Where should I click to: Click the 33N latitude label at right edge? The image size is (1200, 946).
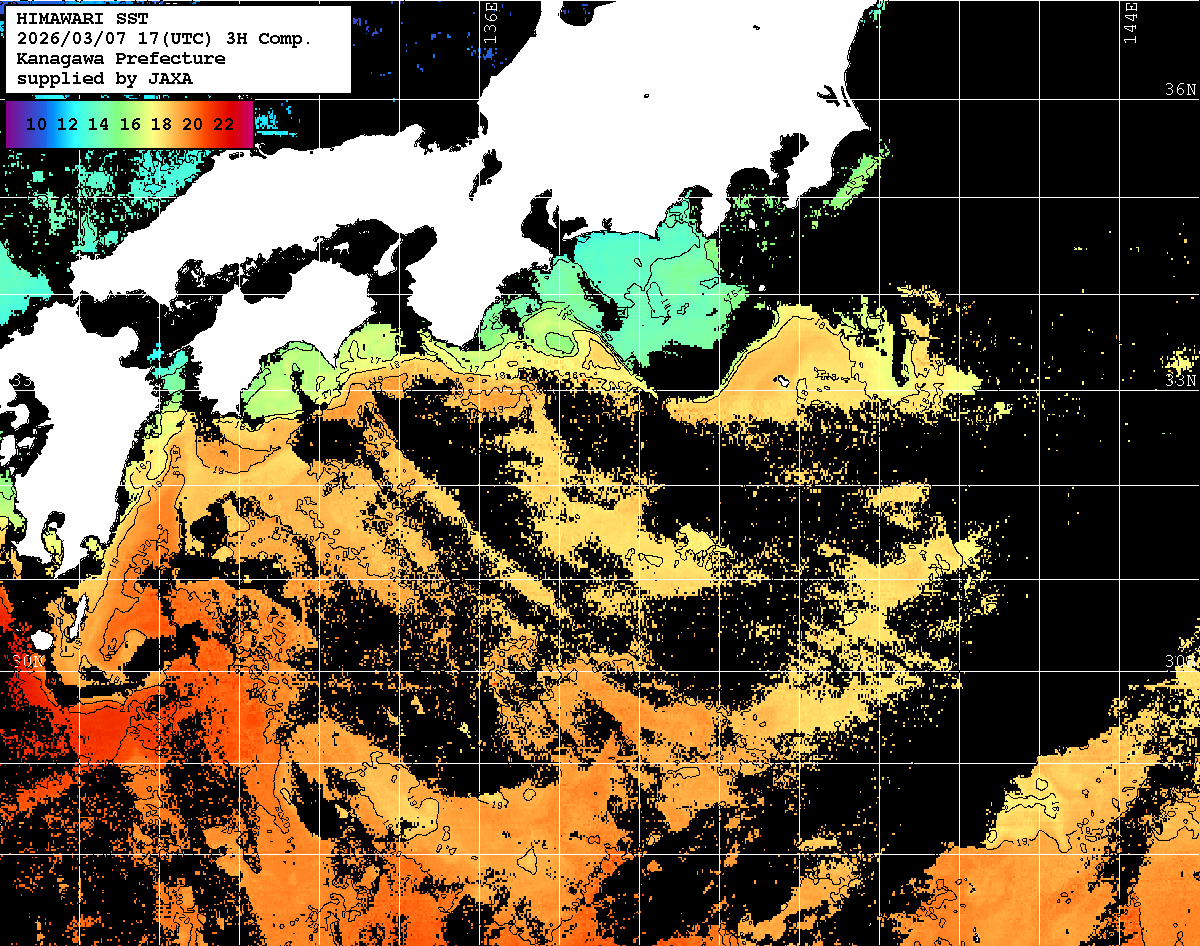click(1180, 381)
